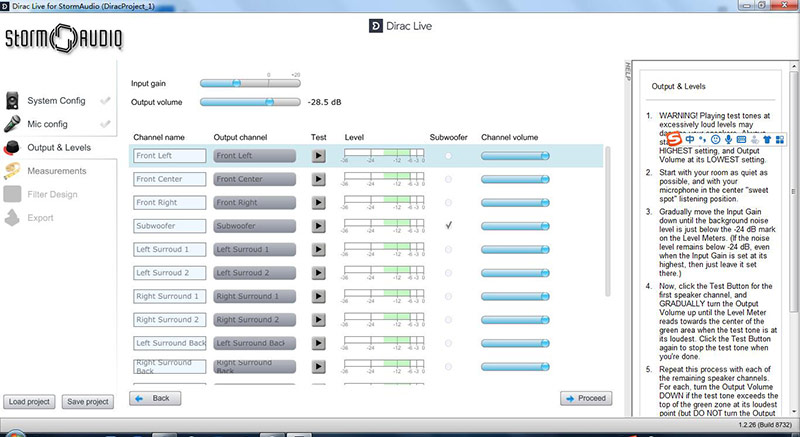Viewport: 800px width, 437px height.
Task: Open Left Surround Back output channel dropdown
Action: click(x=255, y=343)
